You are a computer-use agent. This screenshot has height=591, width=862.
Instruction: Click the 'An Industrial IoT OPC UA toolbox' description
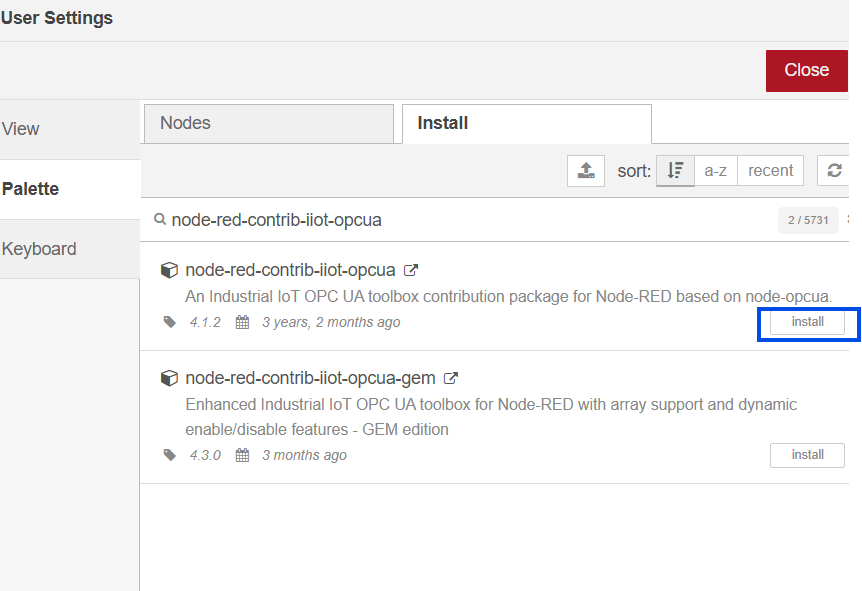509,296
